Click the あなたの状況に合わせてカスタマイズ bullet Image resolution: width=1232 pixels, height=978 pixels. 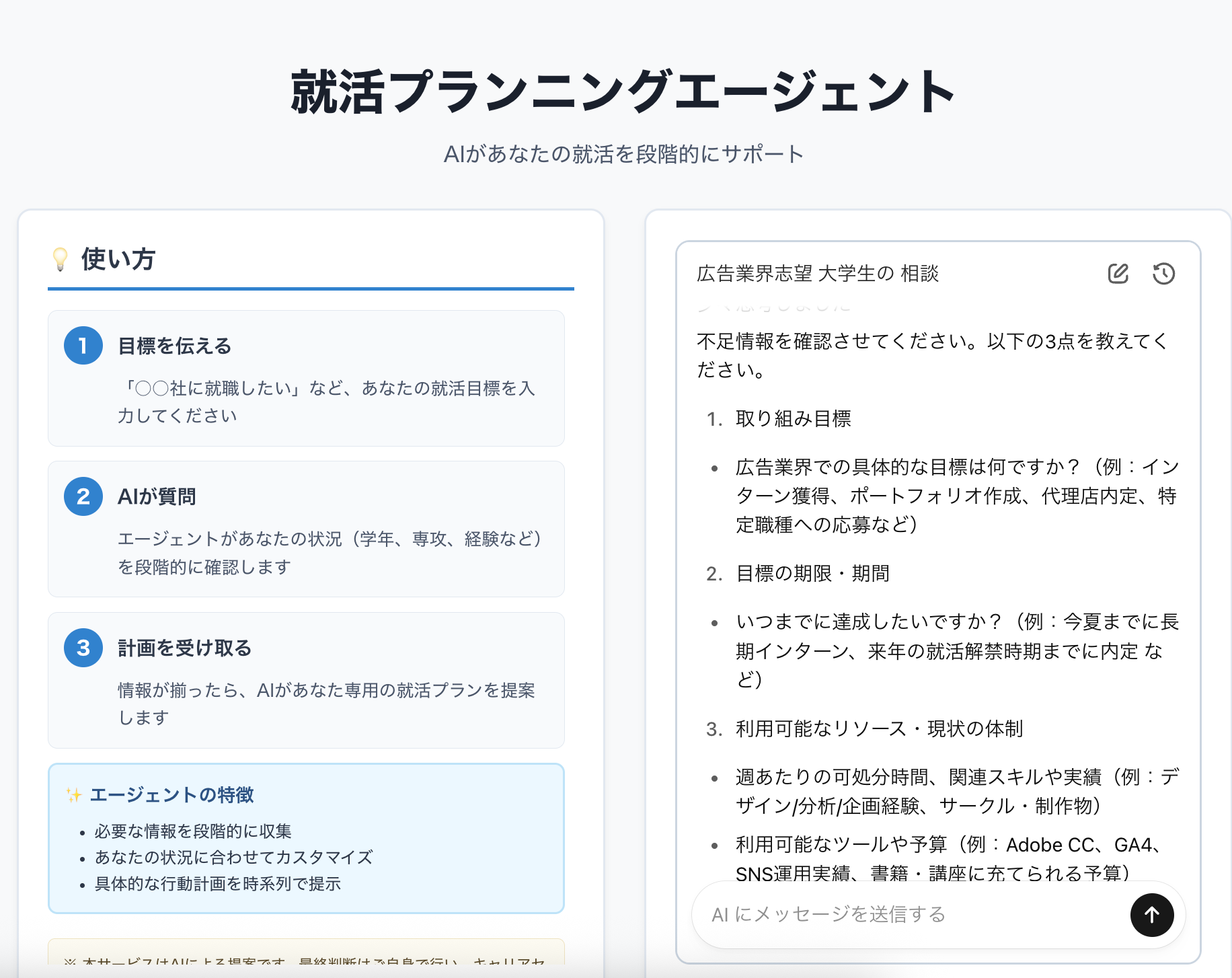[234, 858]
